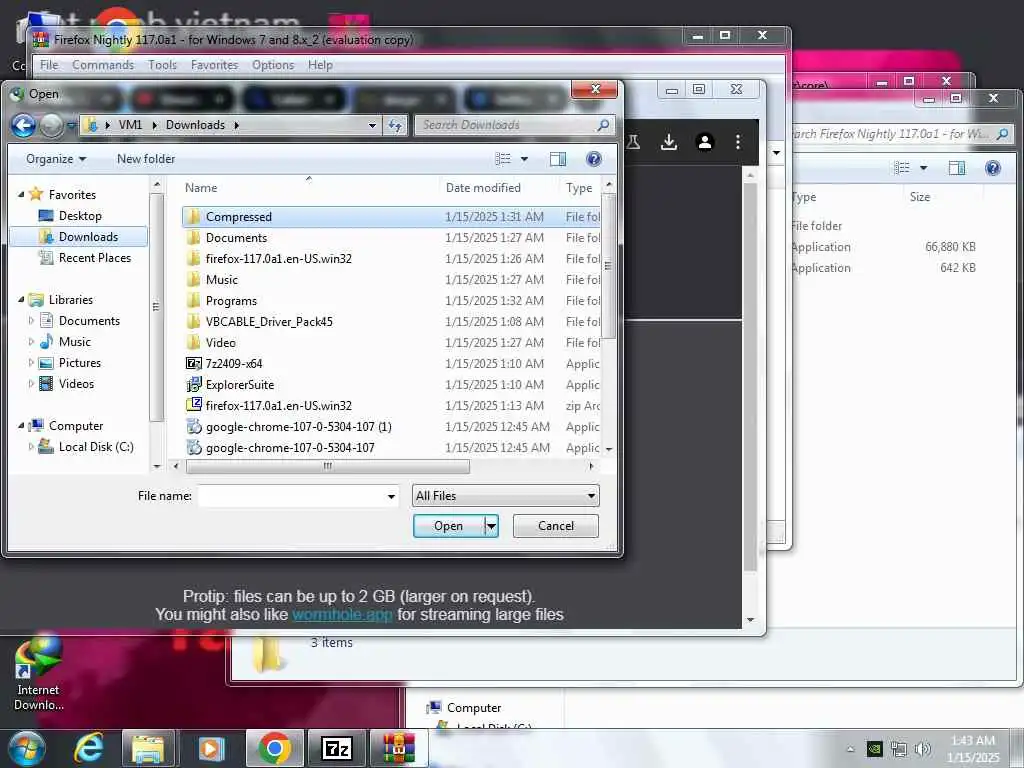Viewport: 1024px width, 768px height.
Task: Select Music under Libraries
Action: coord(65,342)
